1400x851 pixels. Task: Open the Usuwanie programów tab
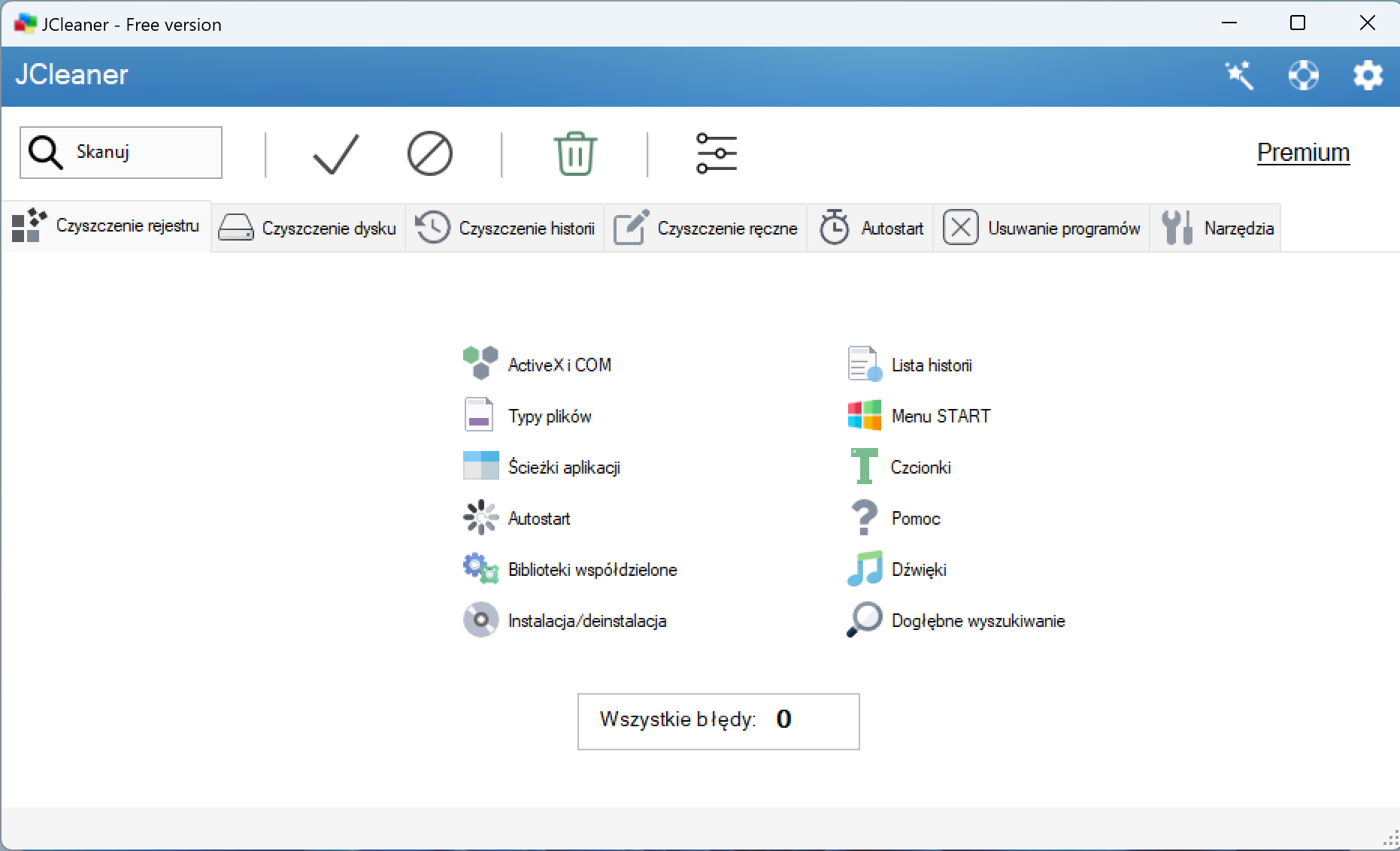[x=1041, y=228]
